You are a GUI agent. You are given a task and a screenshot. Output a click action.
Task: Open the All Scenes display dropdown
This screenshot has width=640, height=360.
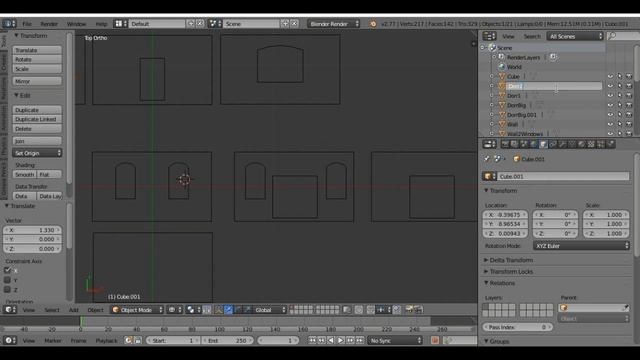click(x=575, y=36)
